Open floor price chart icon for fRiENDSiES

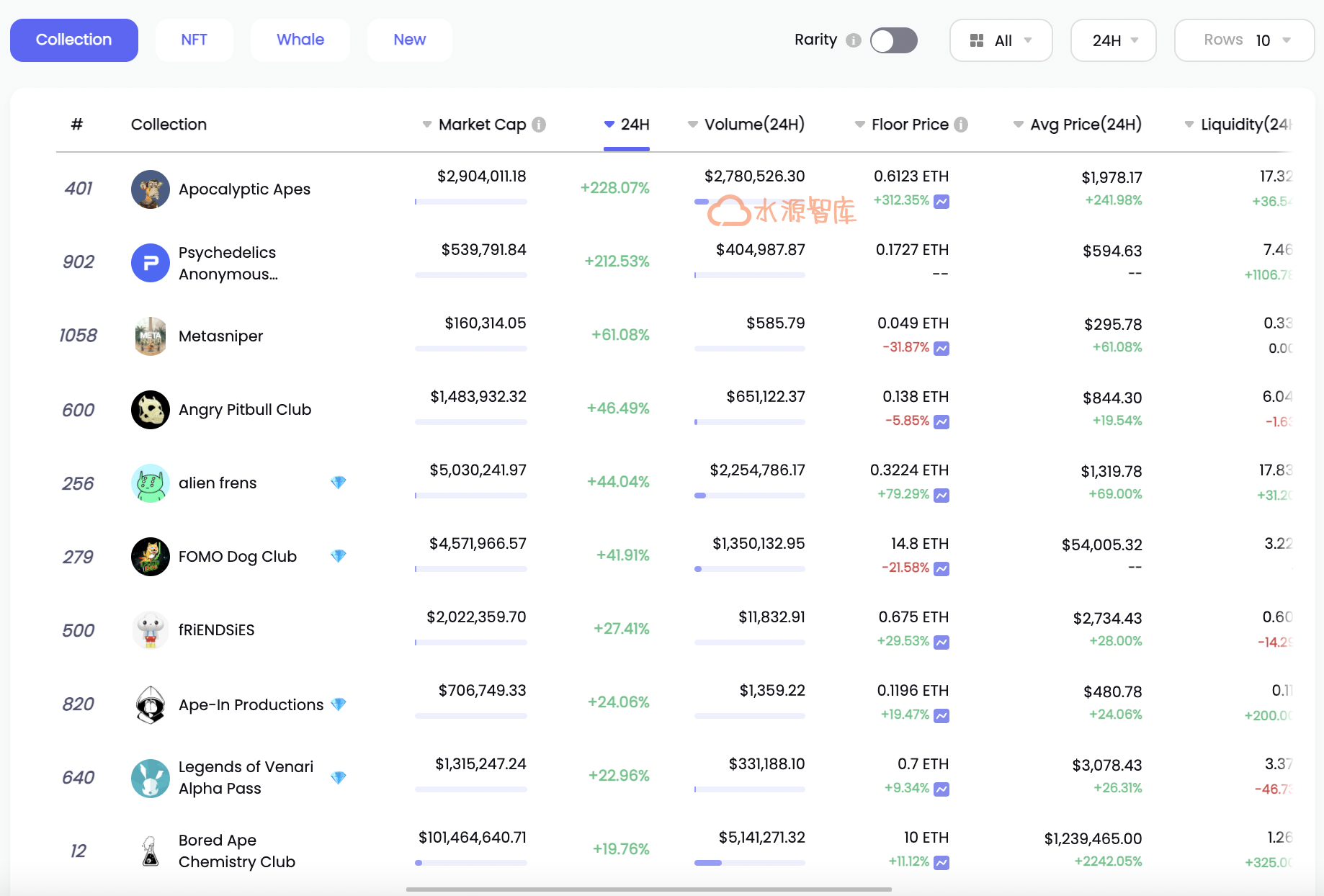(x=941, y=642)
